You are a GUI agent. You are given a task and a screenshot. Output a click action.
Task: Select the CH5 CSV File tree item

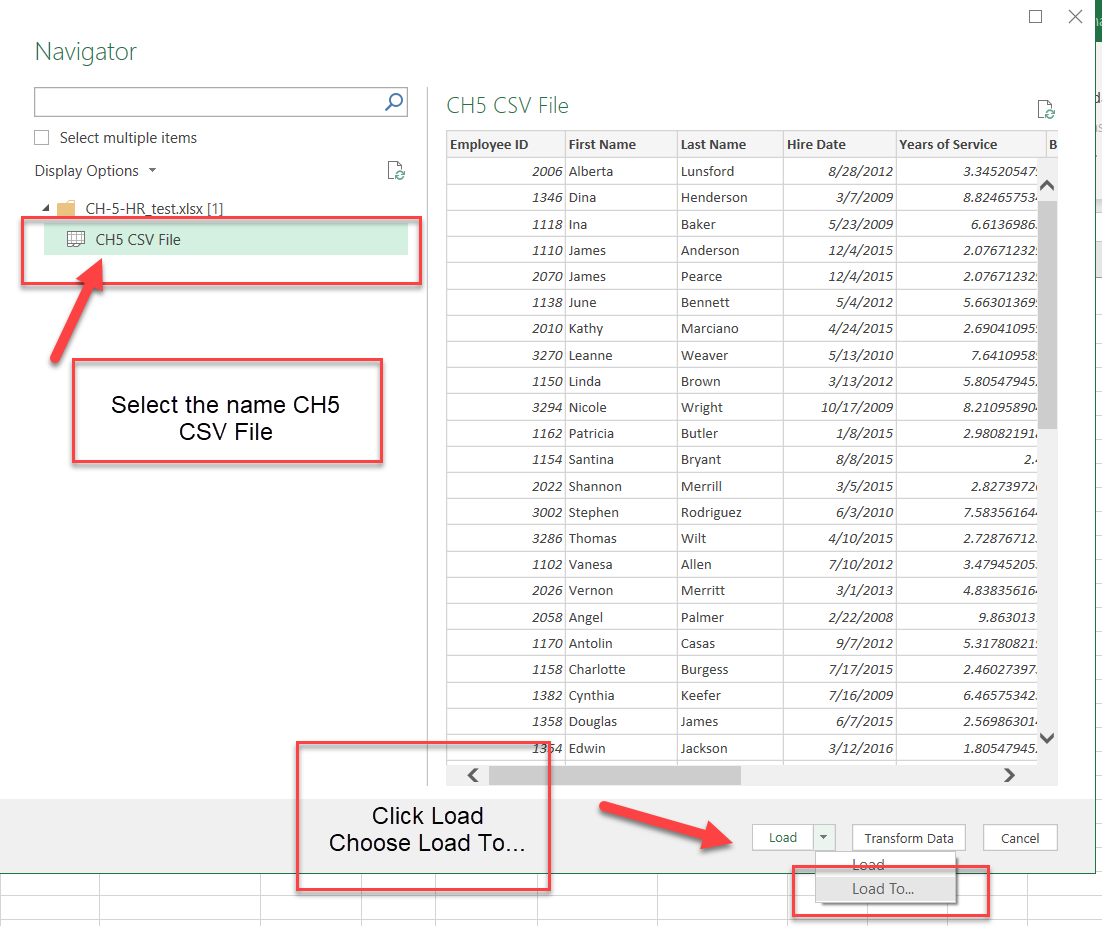point(226,240)
